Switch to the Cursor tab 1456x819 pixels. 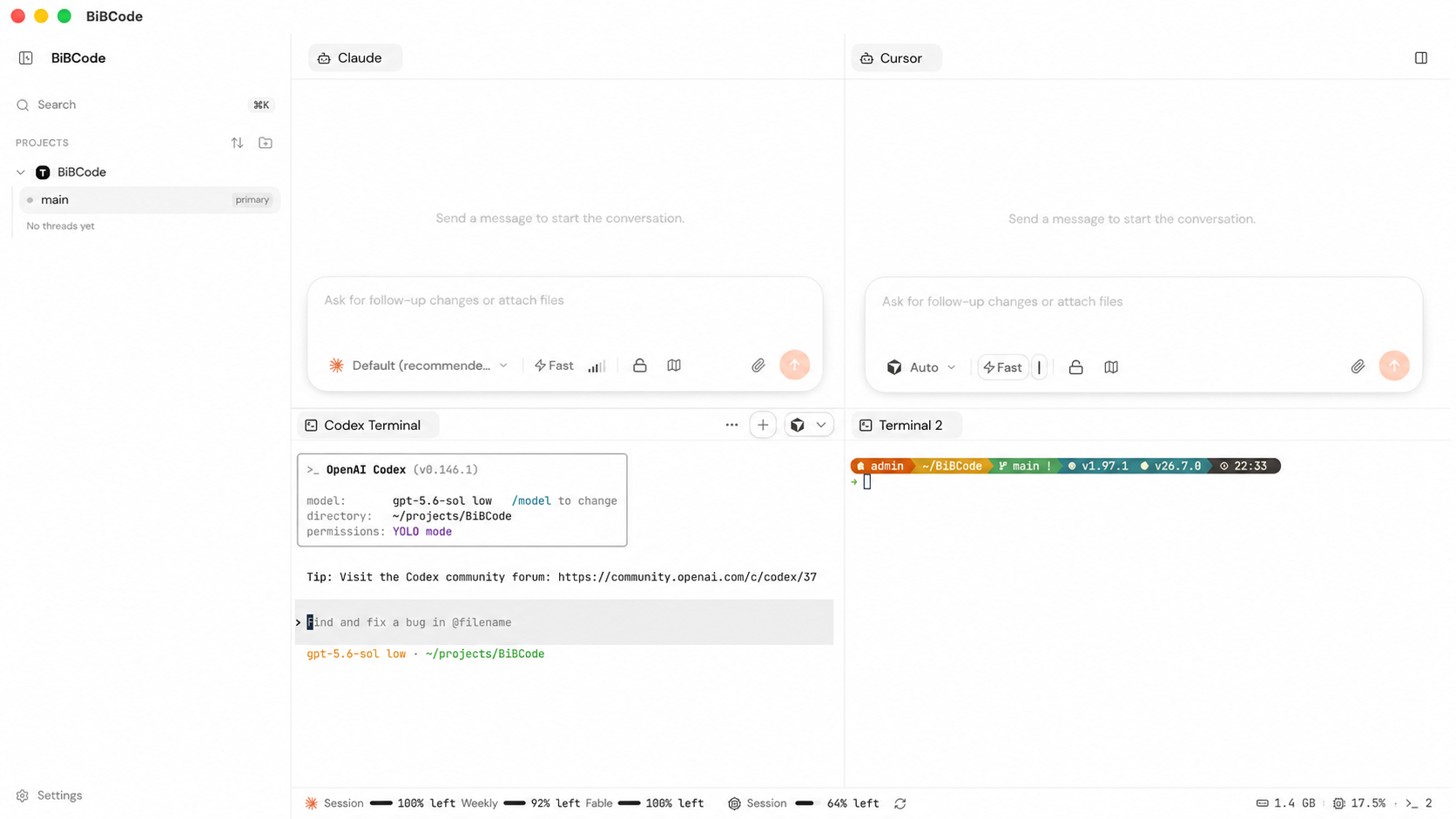pos(896,58)
